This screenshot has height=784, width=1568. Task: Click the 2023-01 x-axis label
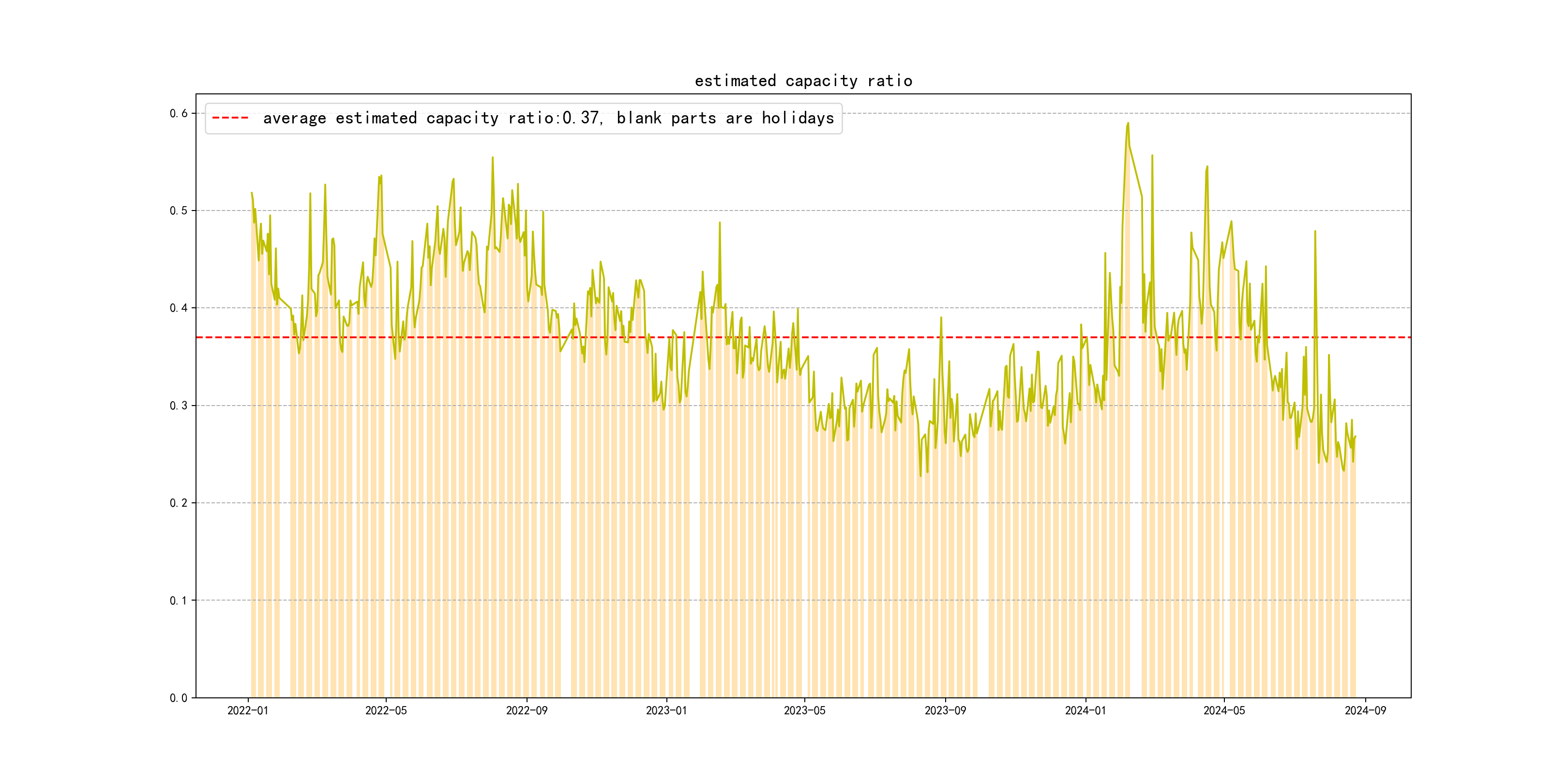[666, 710]
